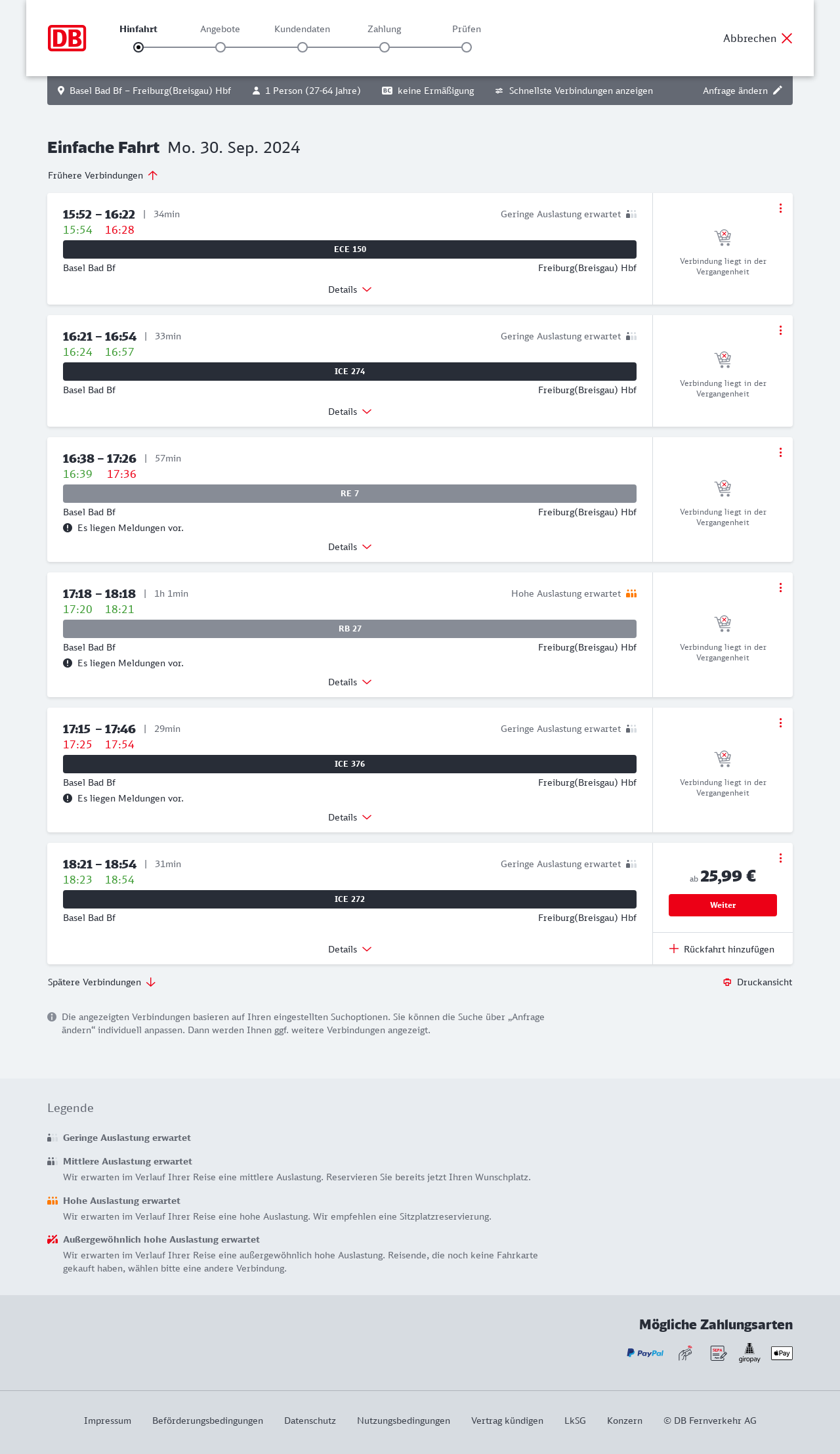Click the occupancy icon for RB 27 connection
Viewport: 840px width, 1454px height.
631,593
